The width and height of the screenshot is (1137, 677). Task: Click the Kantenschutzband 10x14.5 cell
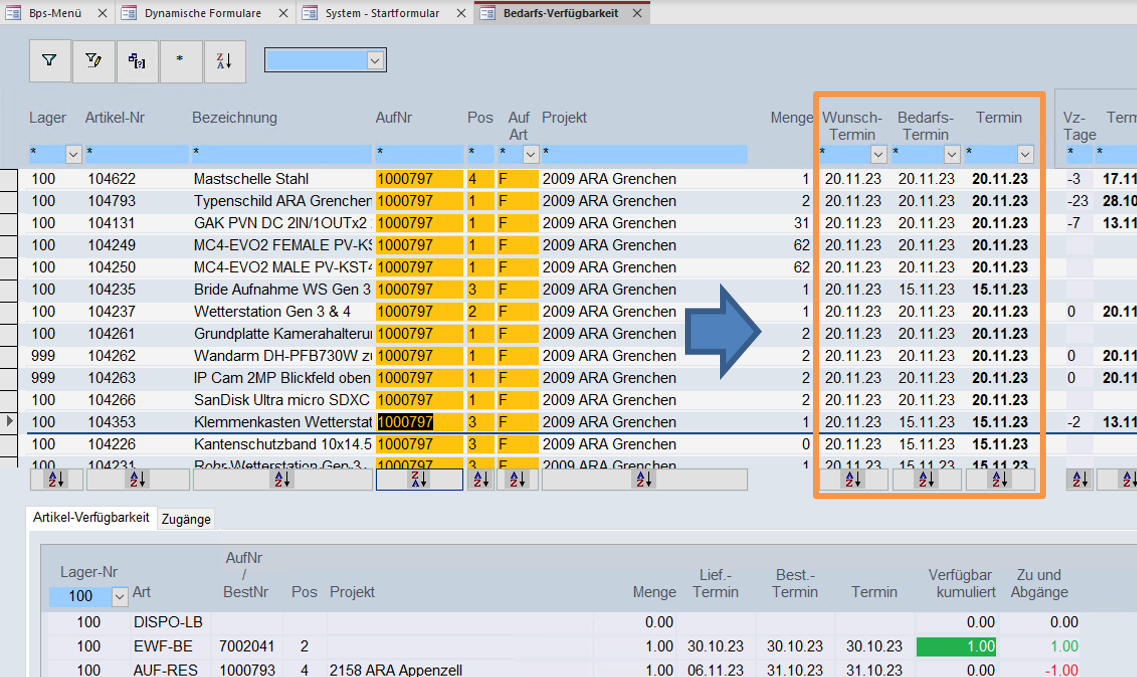282,444
